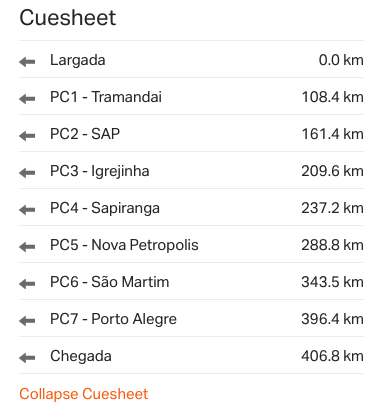Select the 237.2 km distance for Sapiranga

(x=332, y=208)
